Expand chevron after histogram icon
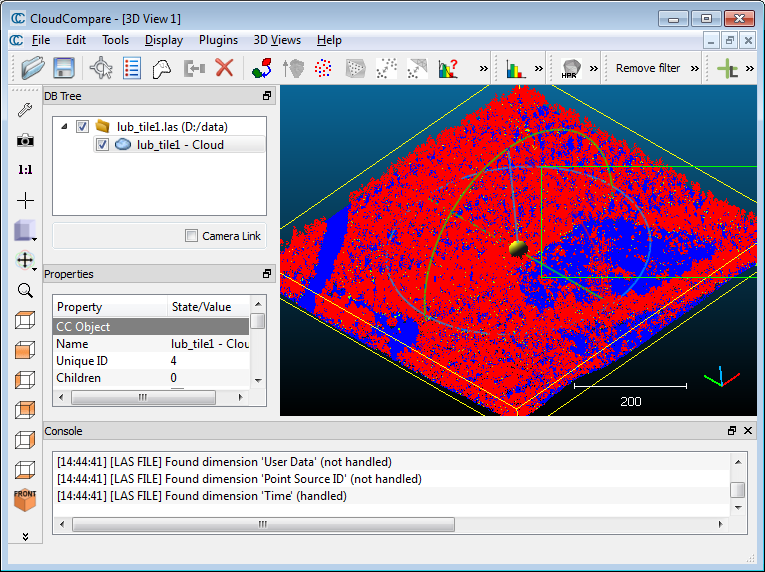765x572 pixels. click(x=539, y=68)
